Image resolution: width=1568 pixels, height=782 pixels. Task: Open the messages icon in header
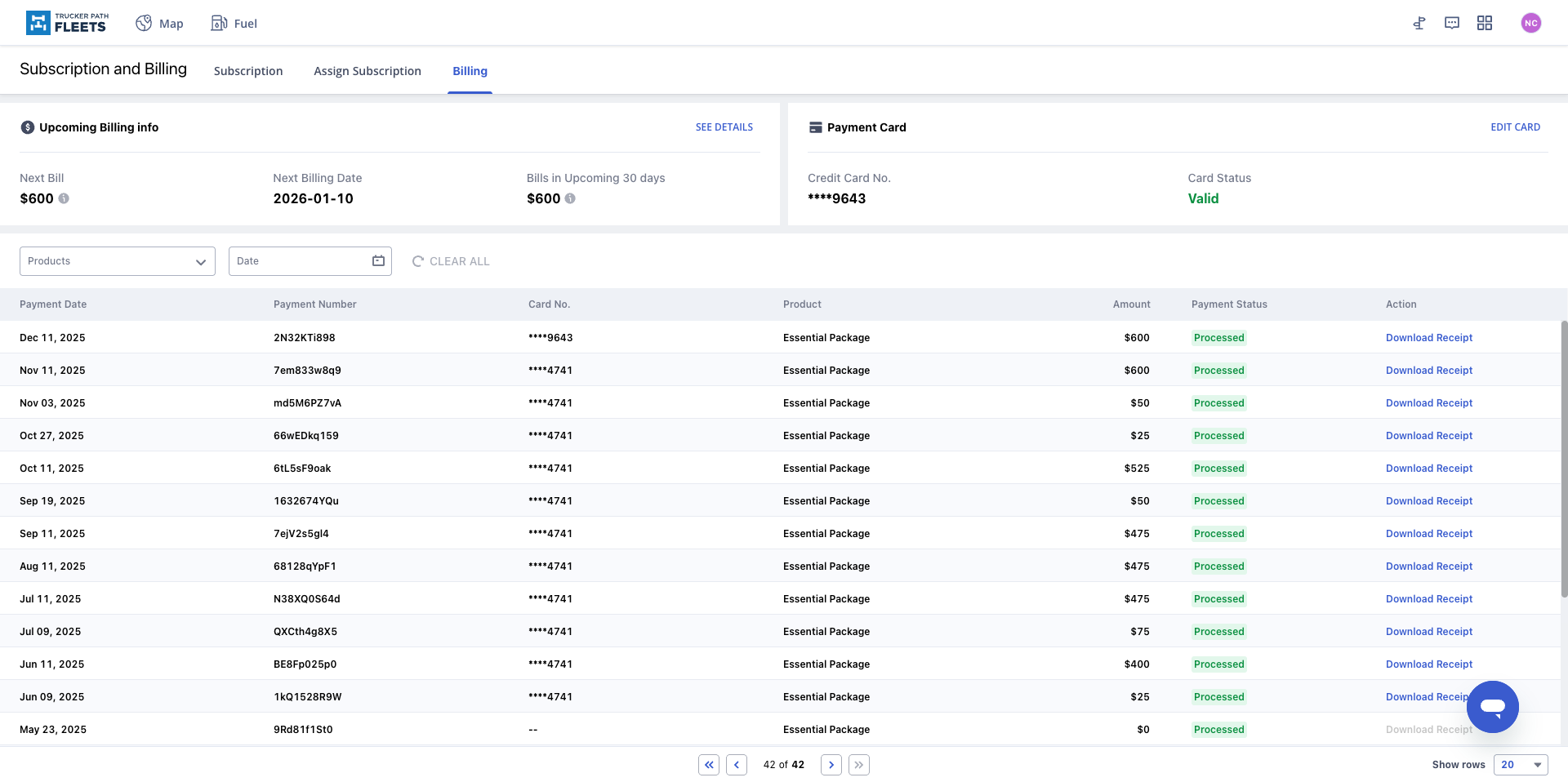[1452, 23]
